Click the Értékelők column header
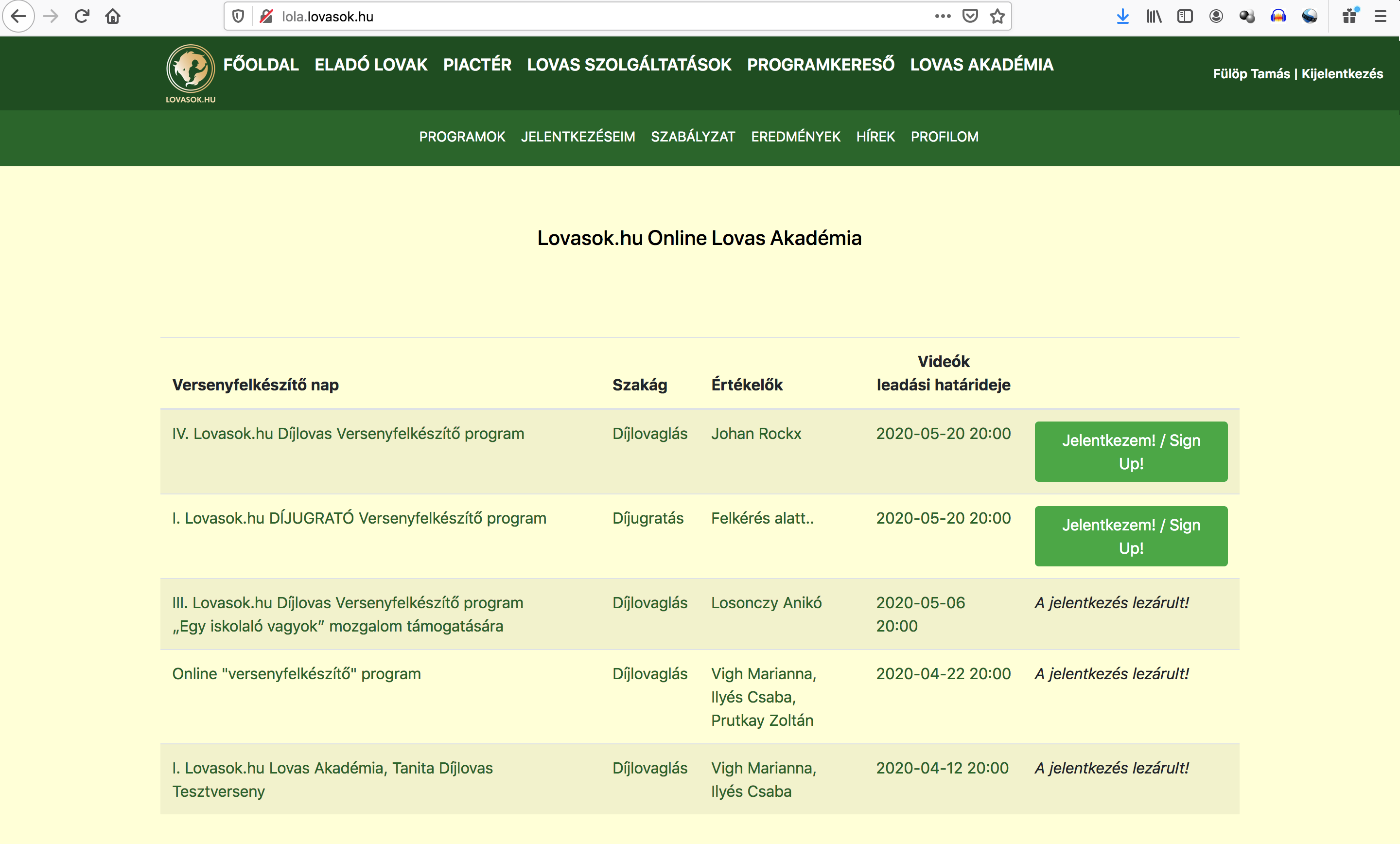 point(747,386)
